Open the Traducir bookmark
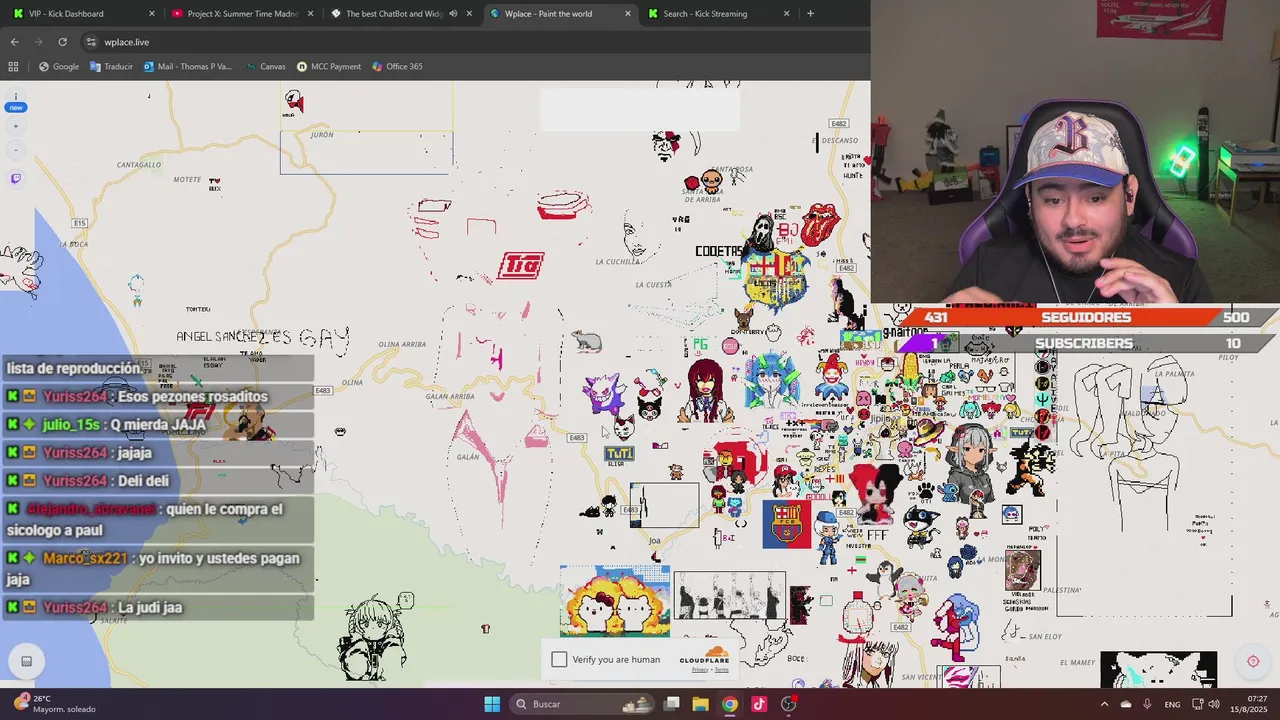The height and width of the screenshot is (720, 1280). coord(111,67)
